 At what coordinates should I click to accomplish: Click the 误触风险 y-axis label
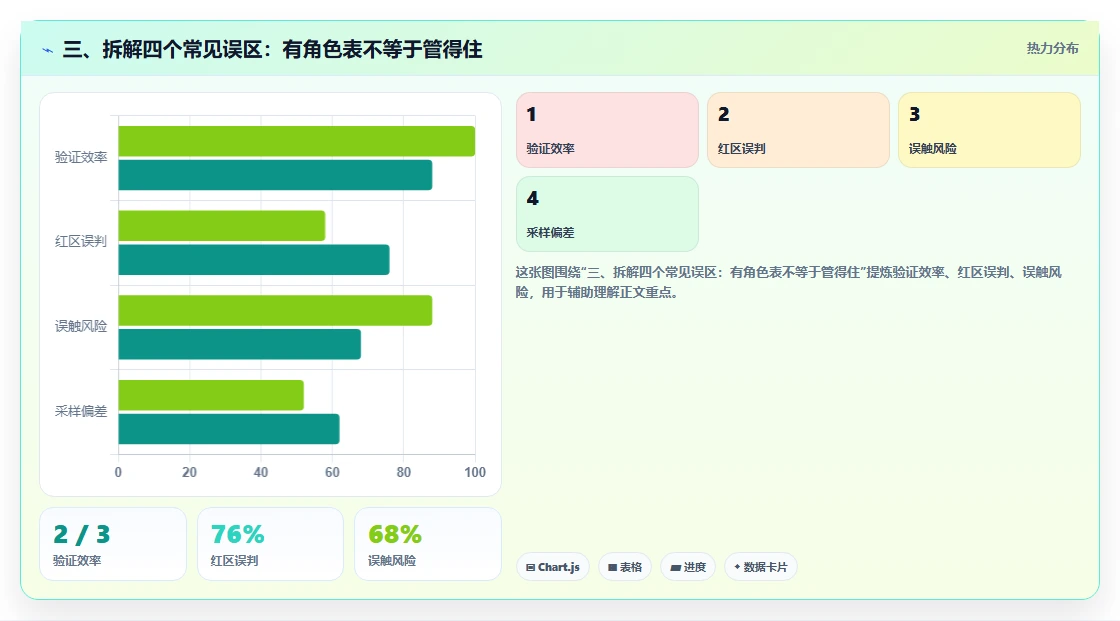[x=81, y=327]
